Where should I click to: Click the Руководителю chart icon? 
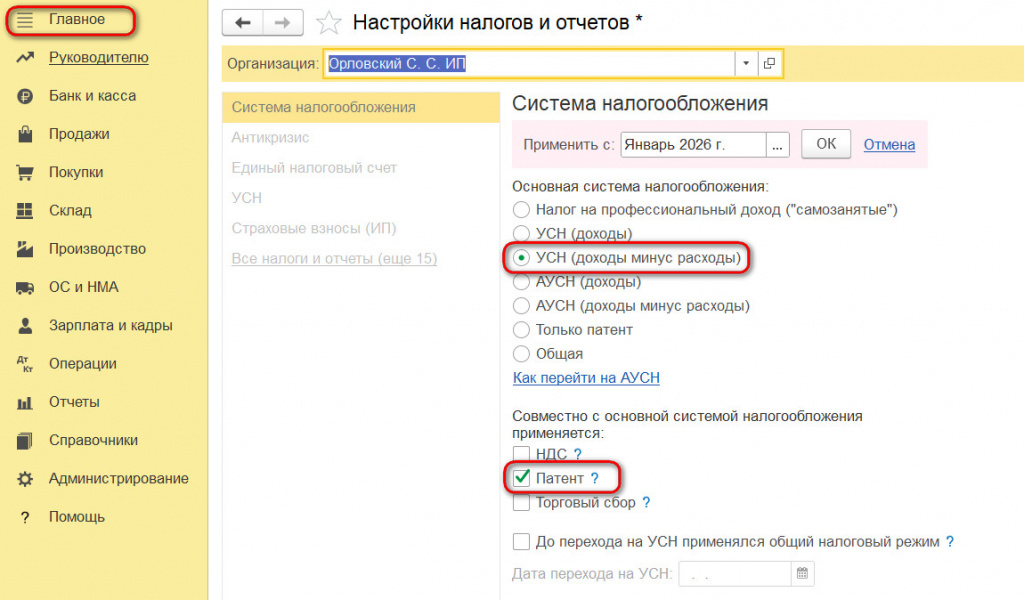25,58
